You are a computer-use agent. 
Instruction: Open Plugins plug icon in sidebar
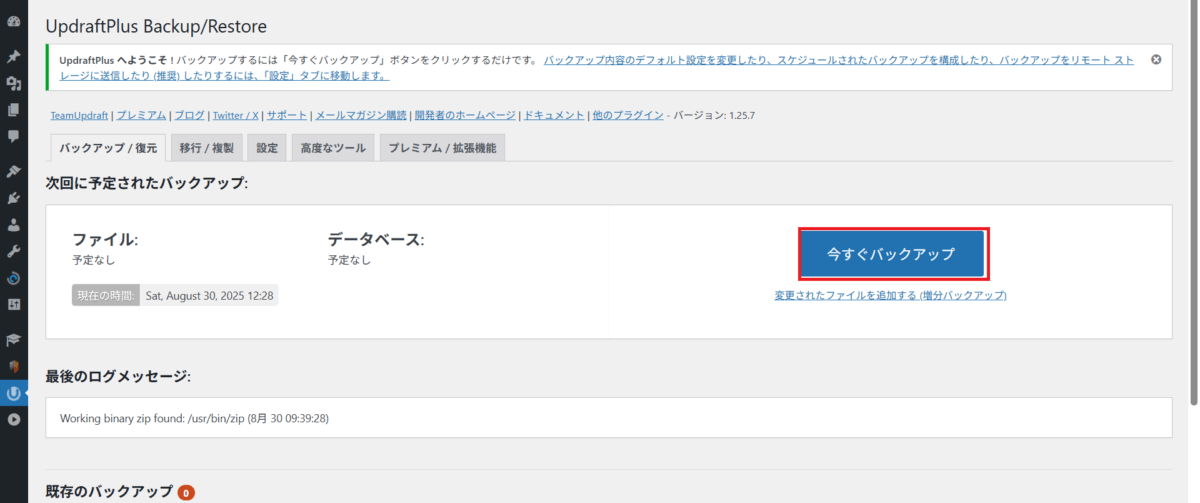click(x=13, y=198)
